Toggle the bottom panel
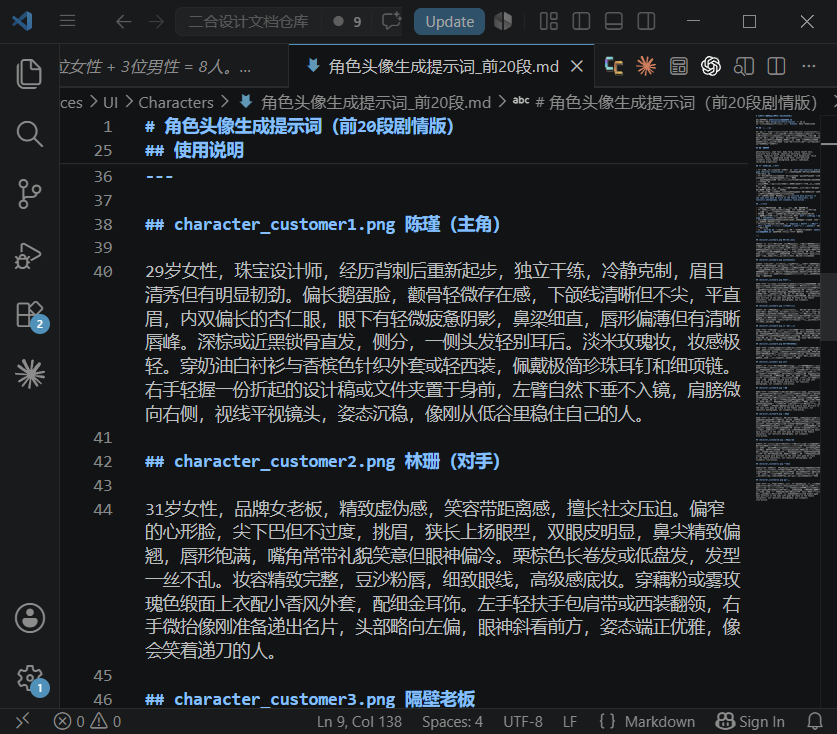837x734 pixels. coord(613,21)
